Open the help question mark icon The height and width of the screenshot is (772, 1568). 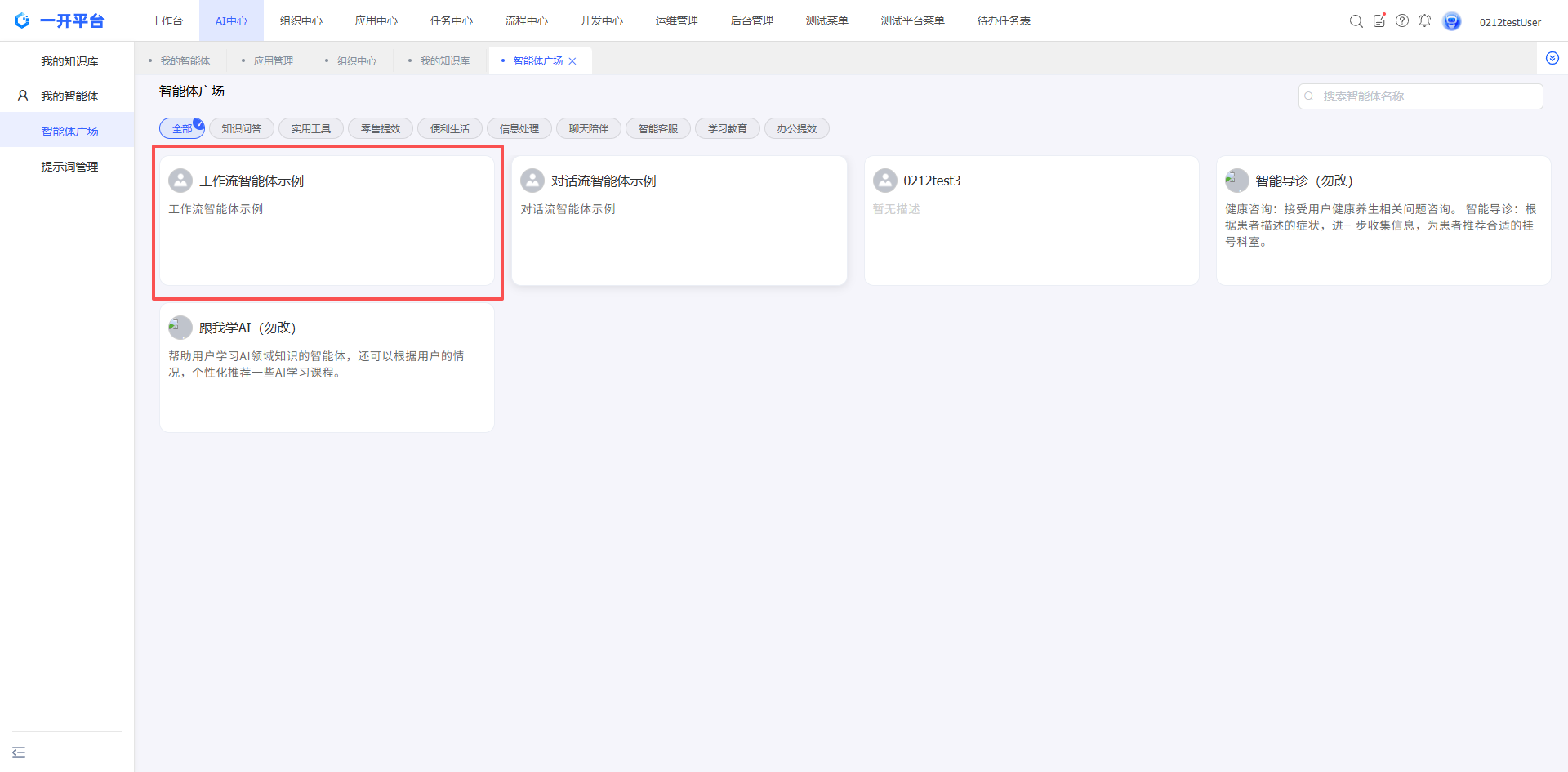click(x=1402, y=21)
